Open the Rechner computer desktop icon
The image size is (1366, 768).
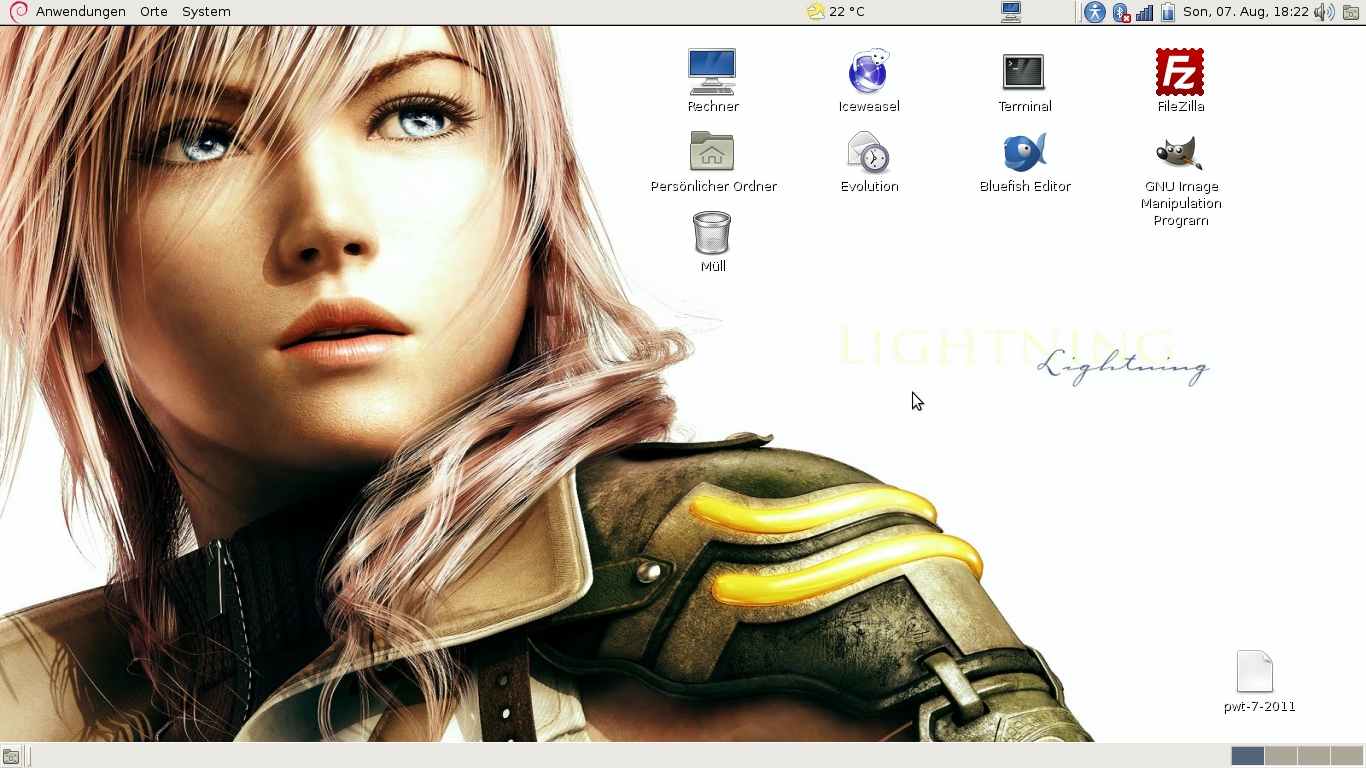tap(712, 72)
